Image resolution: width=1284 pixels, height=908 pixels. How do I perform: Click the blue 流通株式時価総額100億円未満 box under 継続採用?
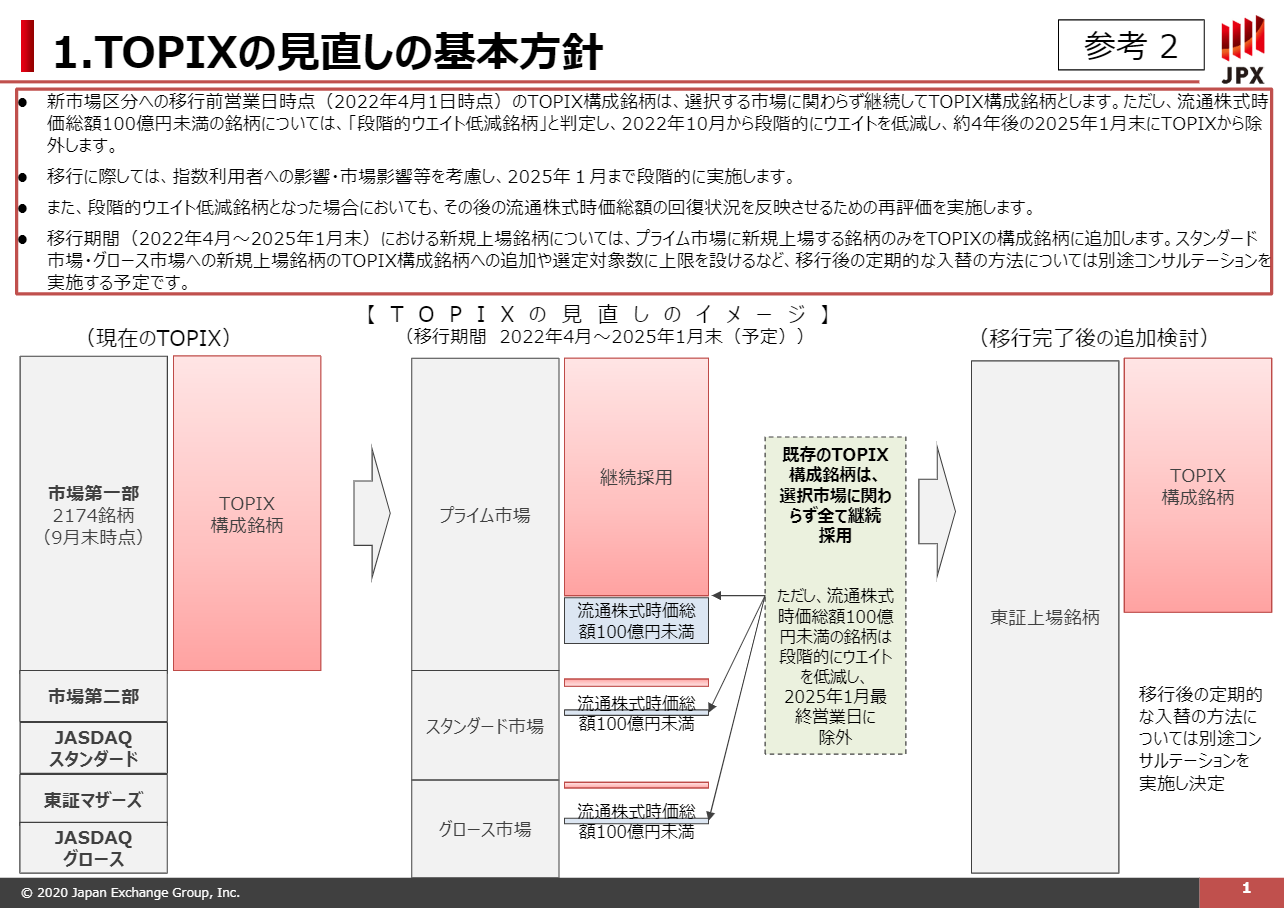pos(636,620)
